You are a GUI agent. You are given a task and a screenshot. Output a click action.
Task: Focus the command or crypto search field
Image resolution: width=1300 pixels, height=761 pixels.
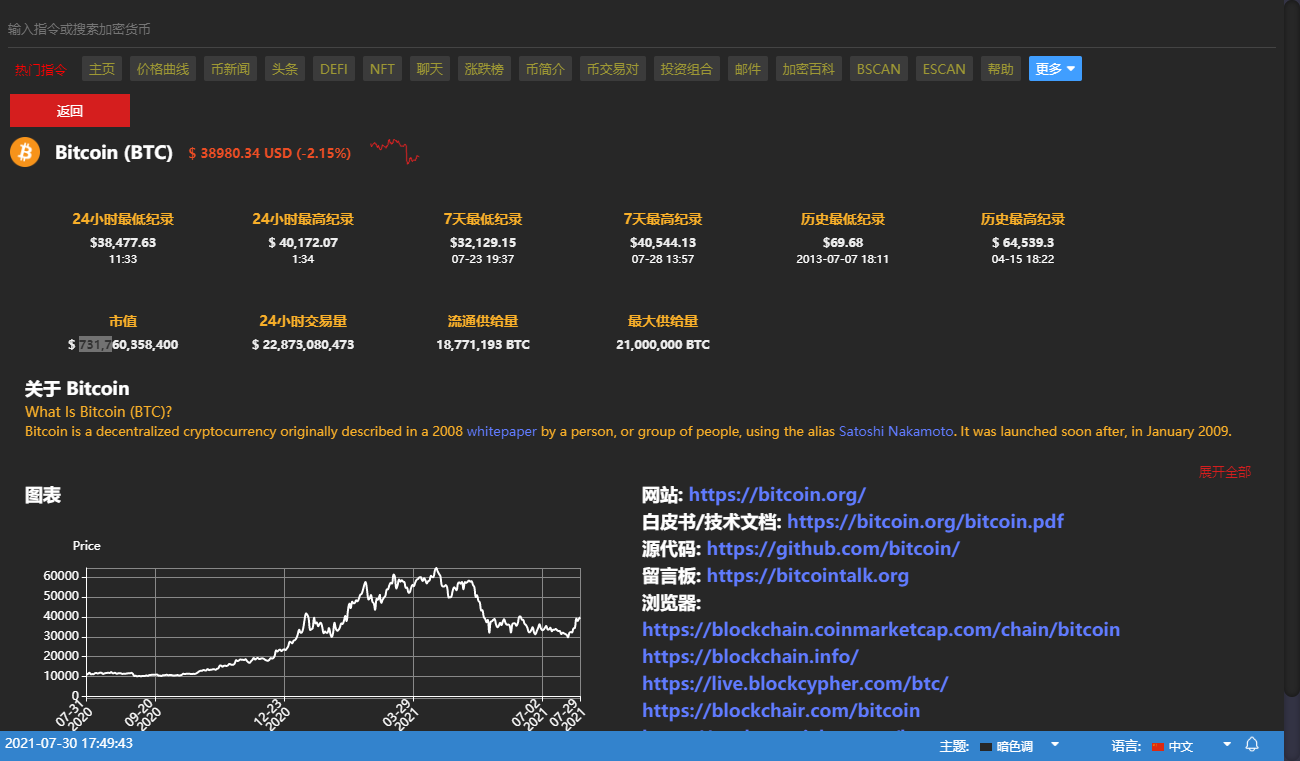pos(640,29)
